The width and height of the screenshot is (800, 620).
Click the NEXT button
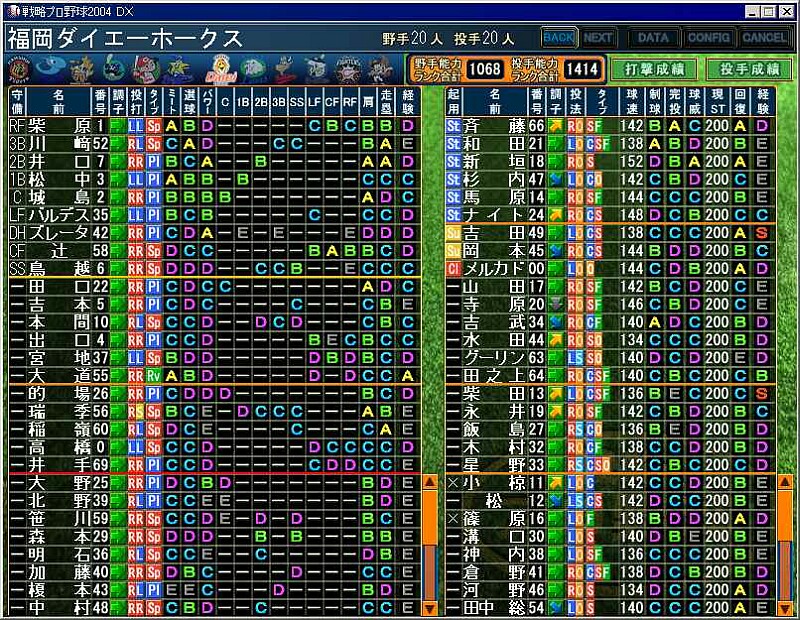pos(597,38)
